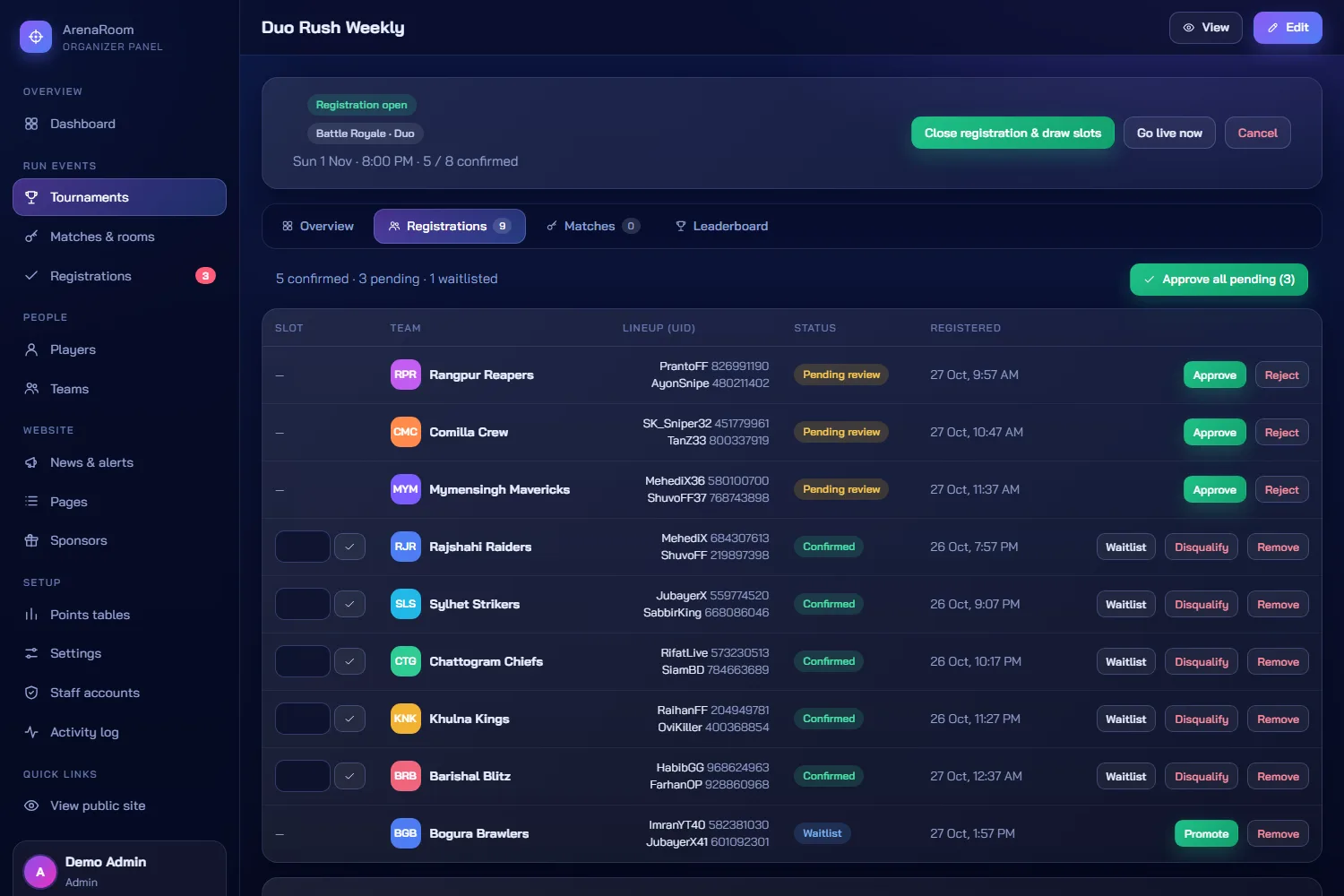Screen dimensions: 1344x896
Task: Click the Activity log pulse icon
Action: point(31,732)
